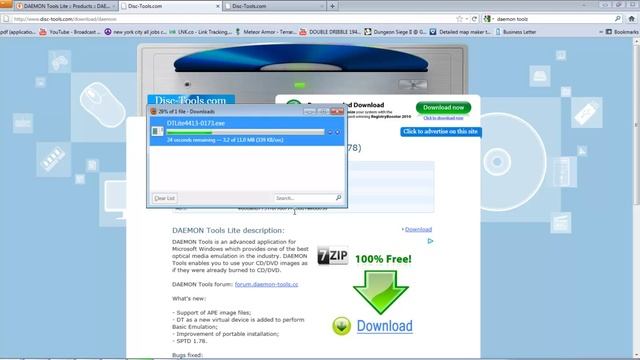
Task: Click the blue Download text in ad
Action: 384,326
